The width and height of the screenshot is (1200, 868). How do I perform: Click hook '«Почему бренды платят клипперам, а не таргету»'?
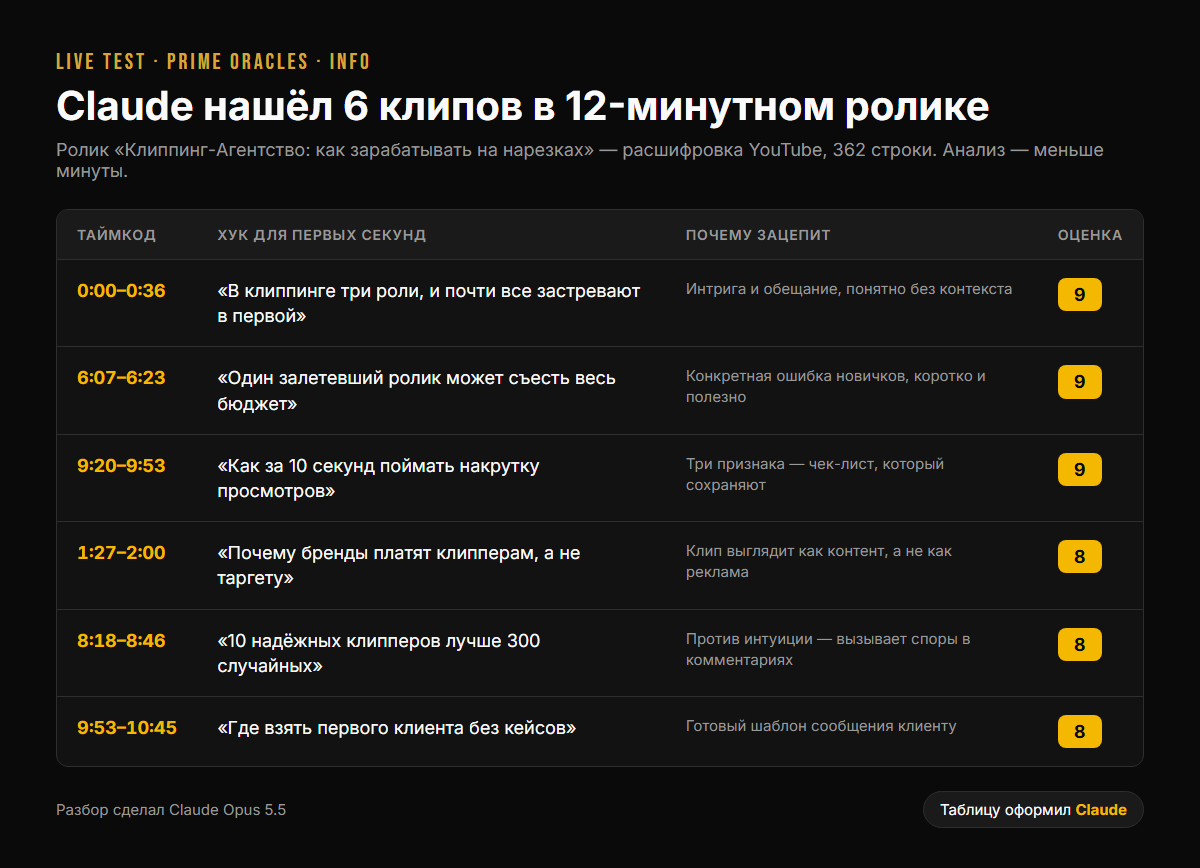pyautogui.click(x=398, y=565)
